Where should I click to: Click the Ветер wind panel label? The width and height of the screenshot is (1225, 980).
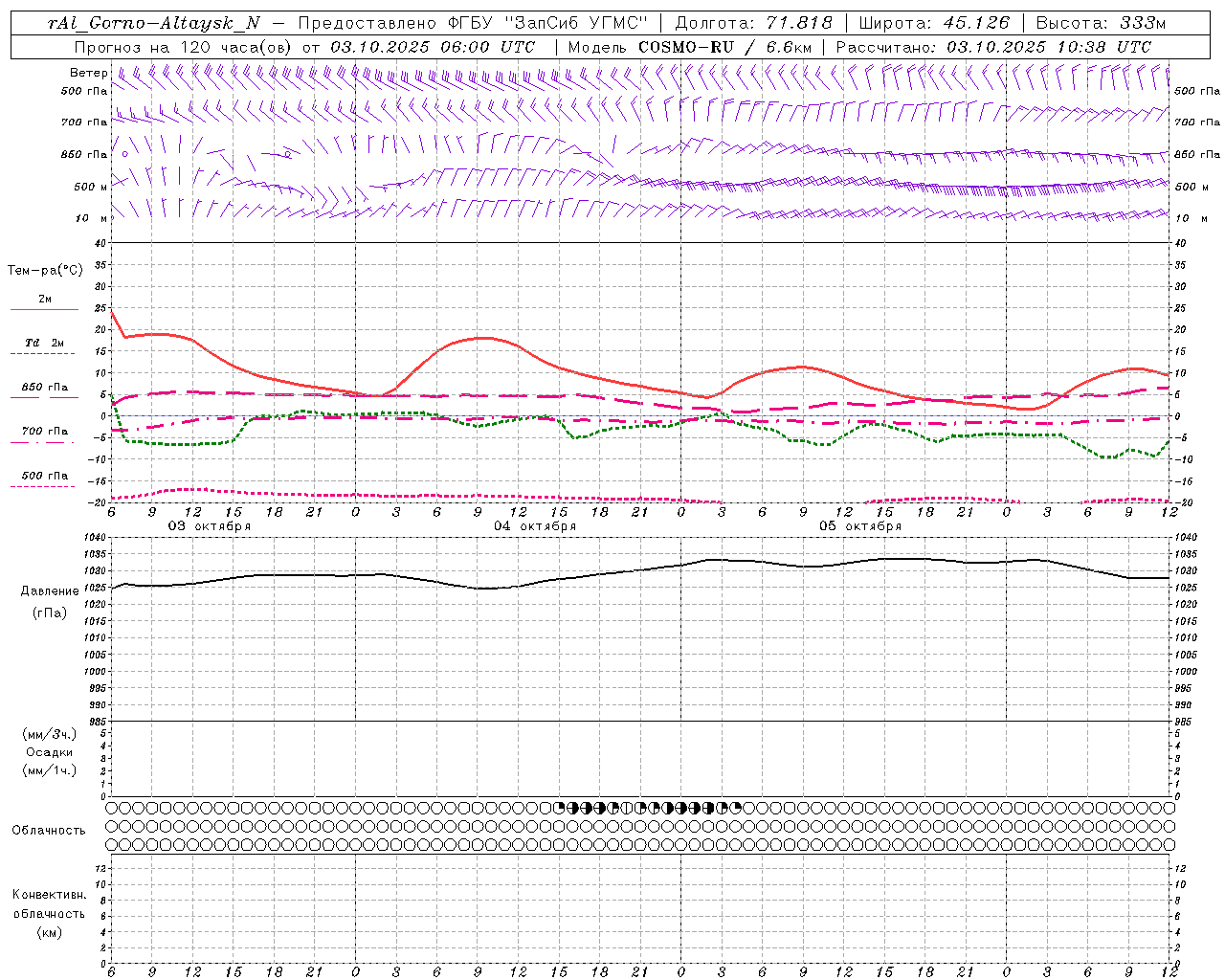pyautogui.click(x=89, y=73)
